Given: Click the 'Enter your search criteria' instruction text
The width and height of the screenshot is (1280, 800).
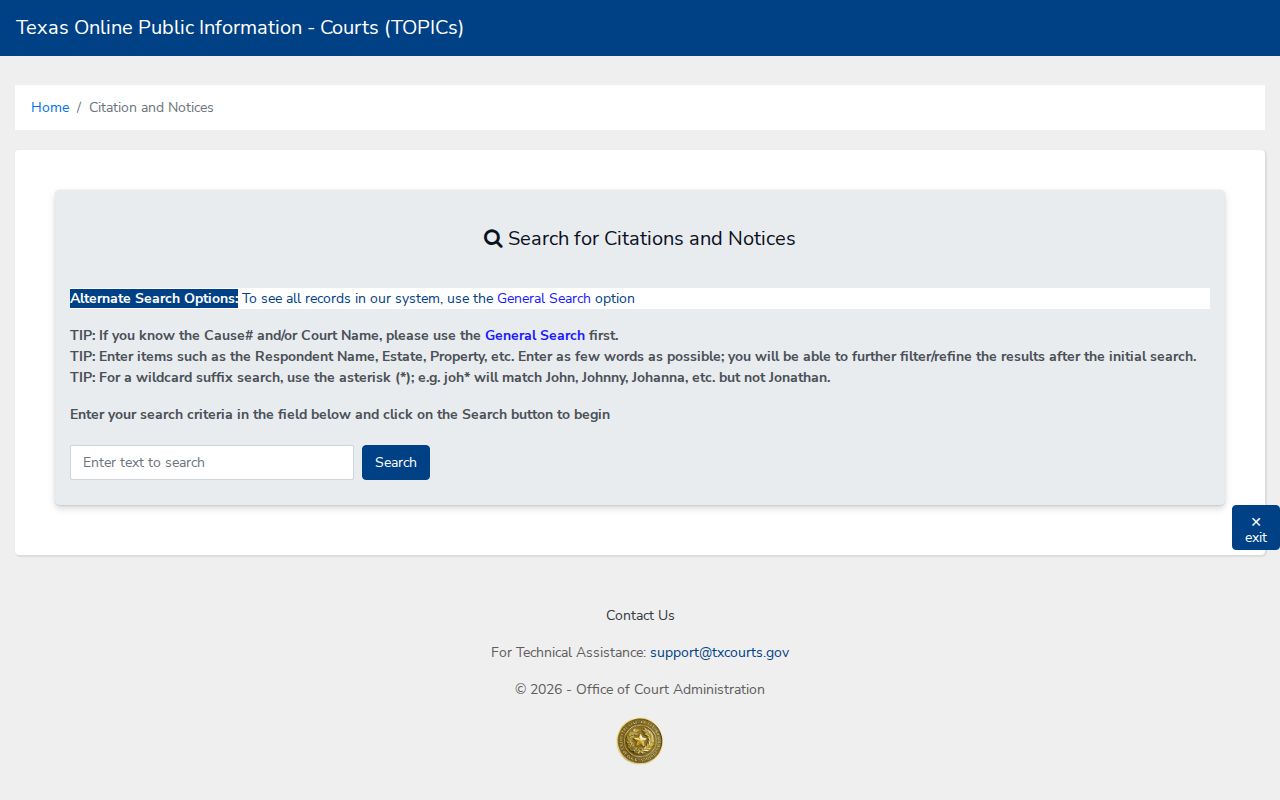Looking at the screenshot, I should click(340, 414).
